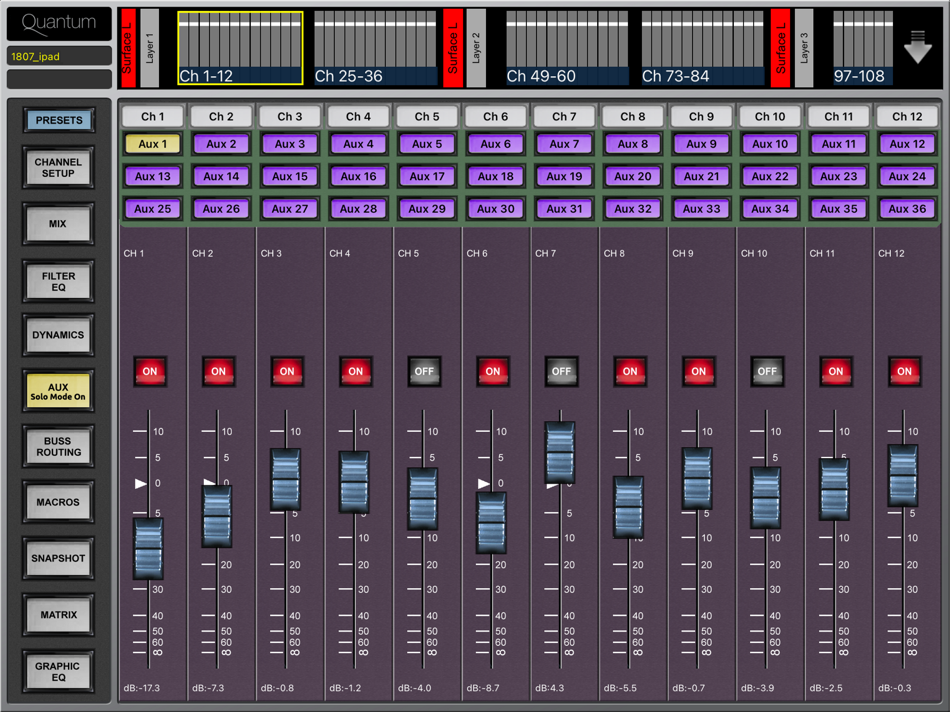
Task: Click the Layer 2 label button
Action: 476,48
